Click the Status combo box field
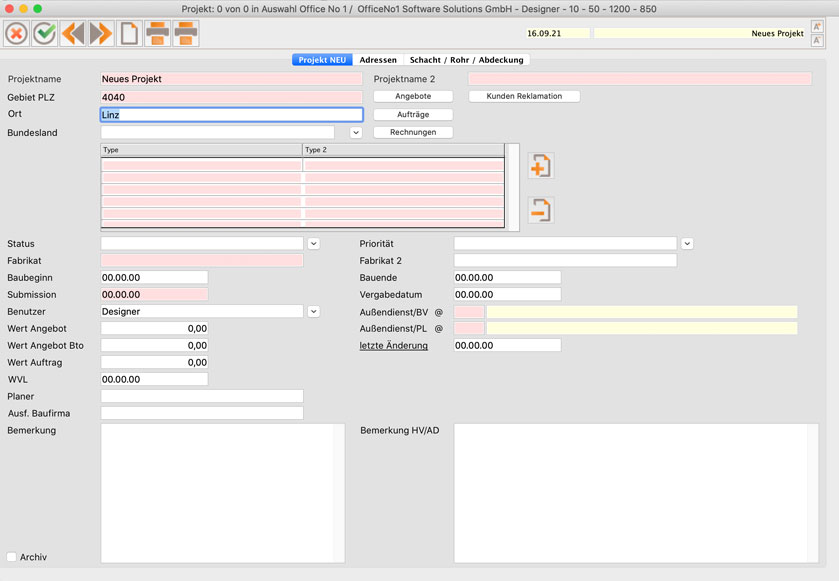 coord(202,243)
